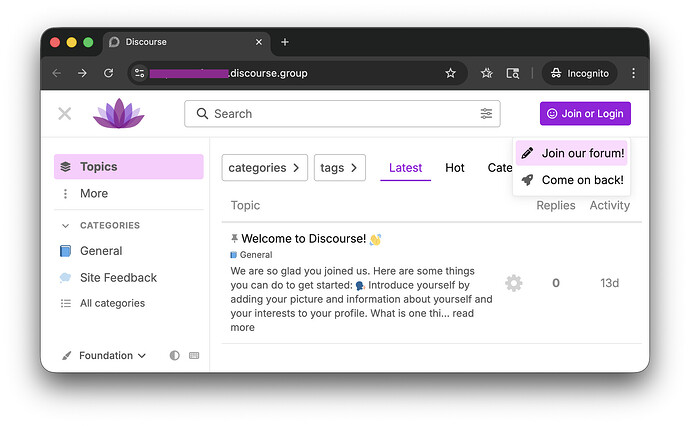Image resolution: width=690 pixels, height=426 pixels.
Task: Click the magnifier icon in the search box
Action: 202,114
